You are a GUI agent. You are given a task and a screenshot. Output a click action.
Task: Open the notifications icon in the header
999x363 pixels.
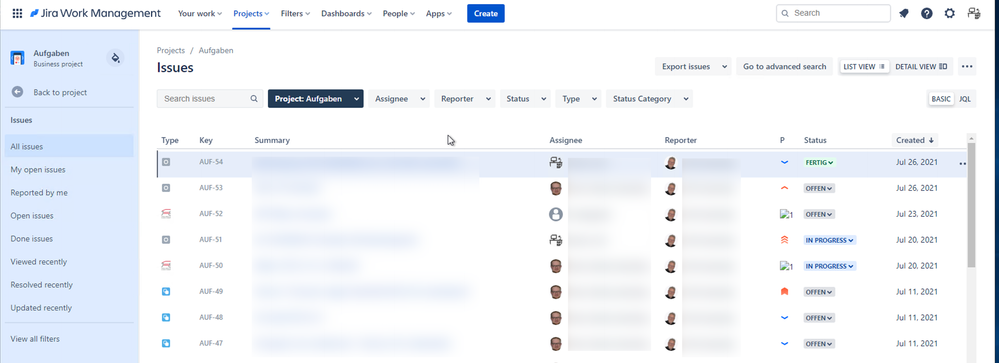click(x=903, y=13)
